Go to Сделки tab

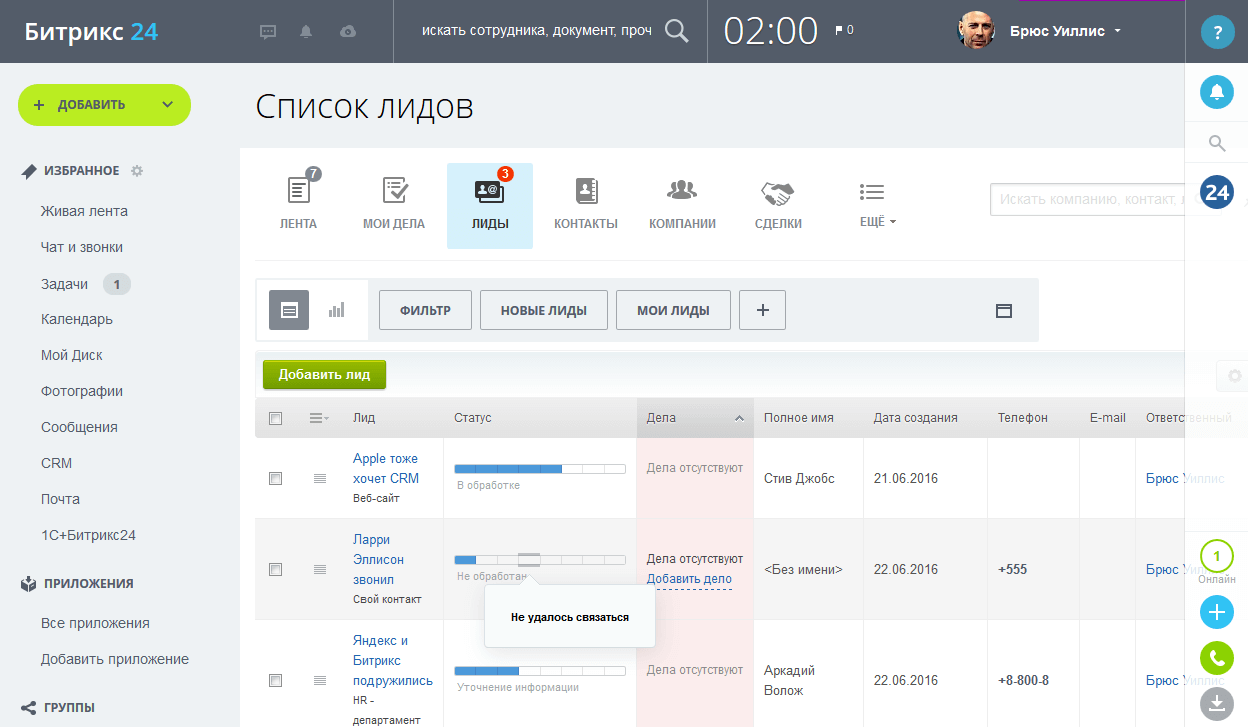pos(778,205)
